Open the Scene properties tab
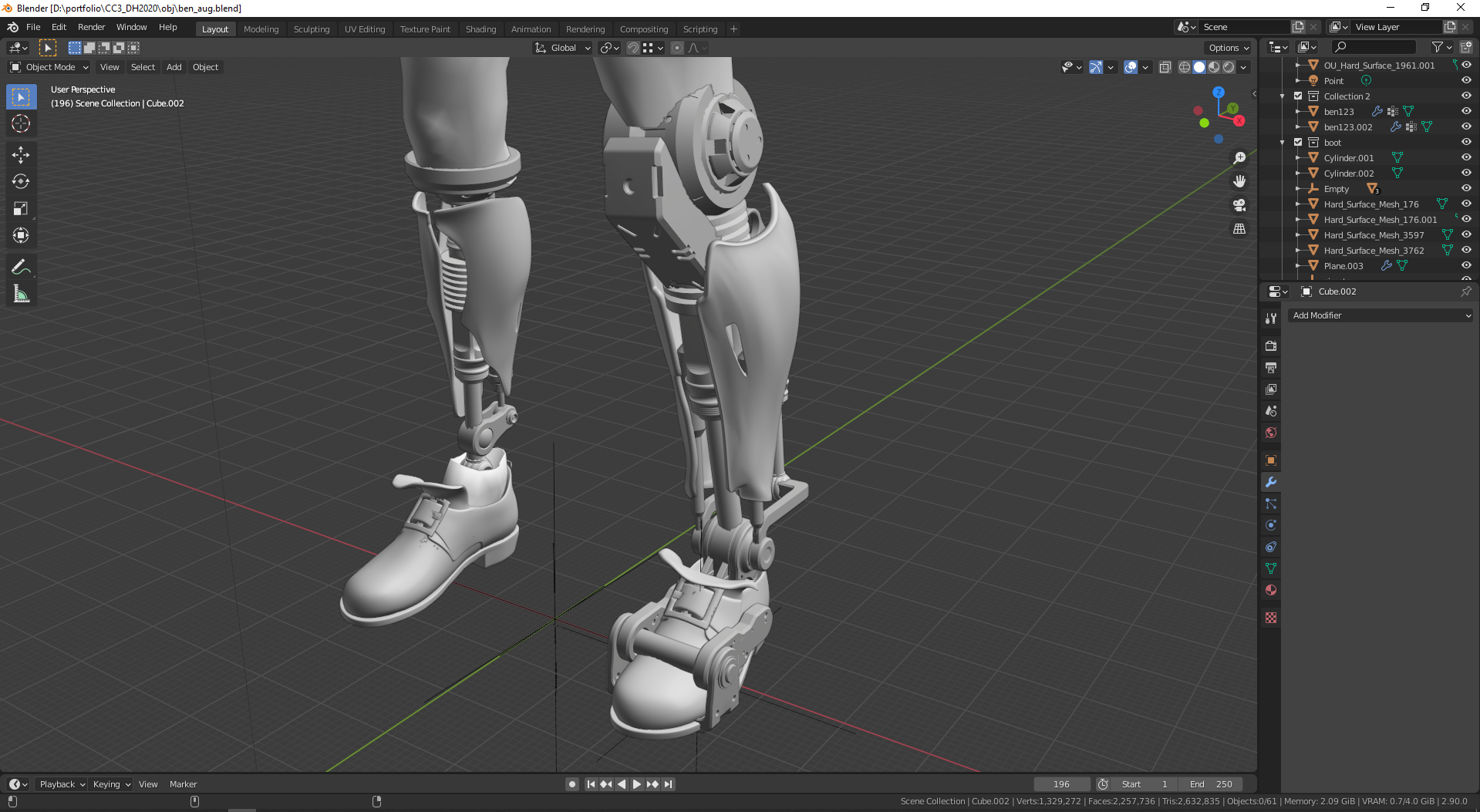Image resolution: width=1480 pixels, height=812 pixels. [1271, 411]
